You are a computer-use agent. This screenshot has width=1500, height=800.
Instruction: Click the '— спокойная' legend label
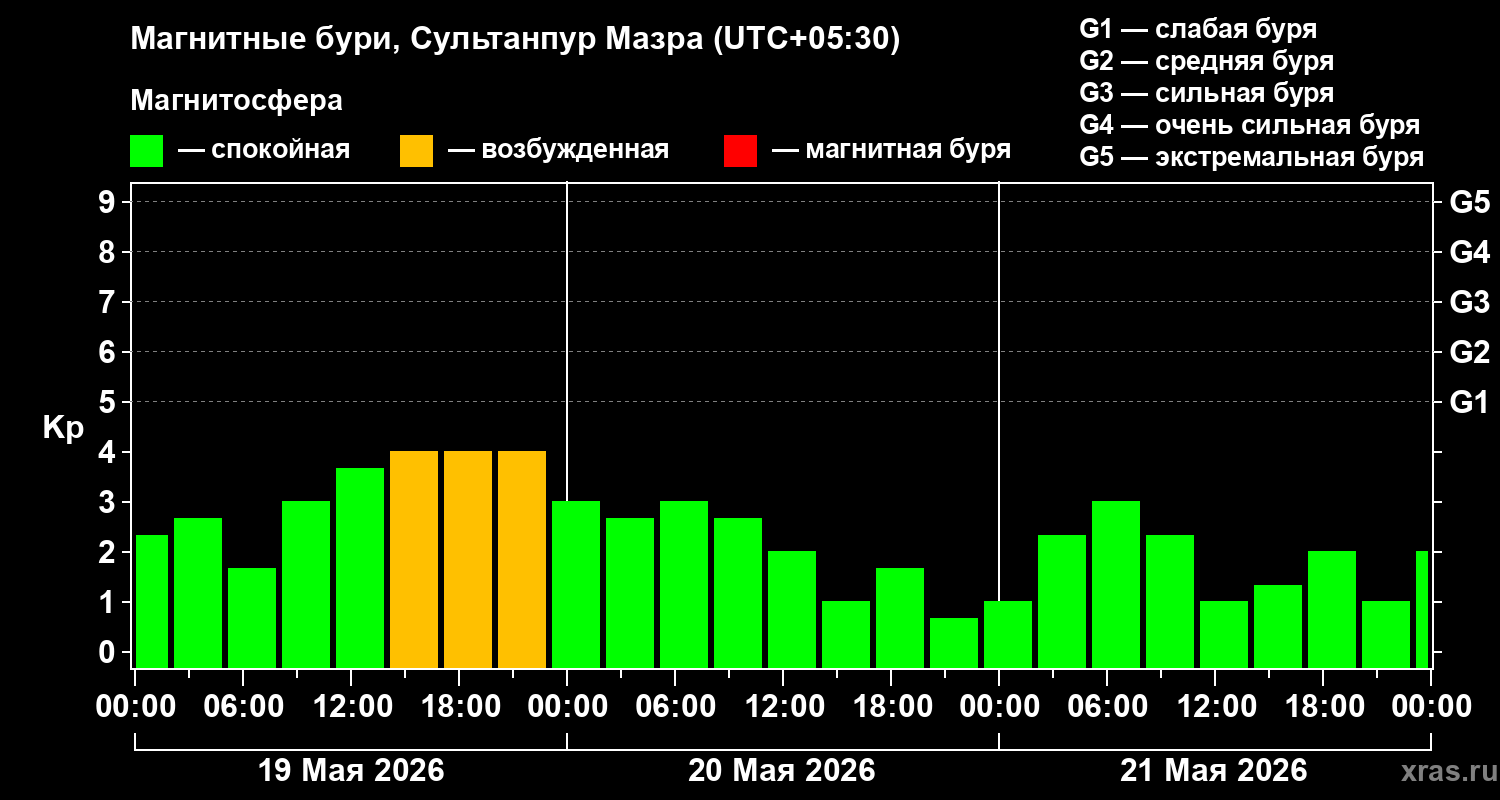(x=264, y=151)
